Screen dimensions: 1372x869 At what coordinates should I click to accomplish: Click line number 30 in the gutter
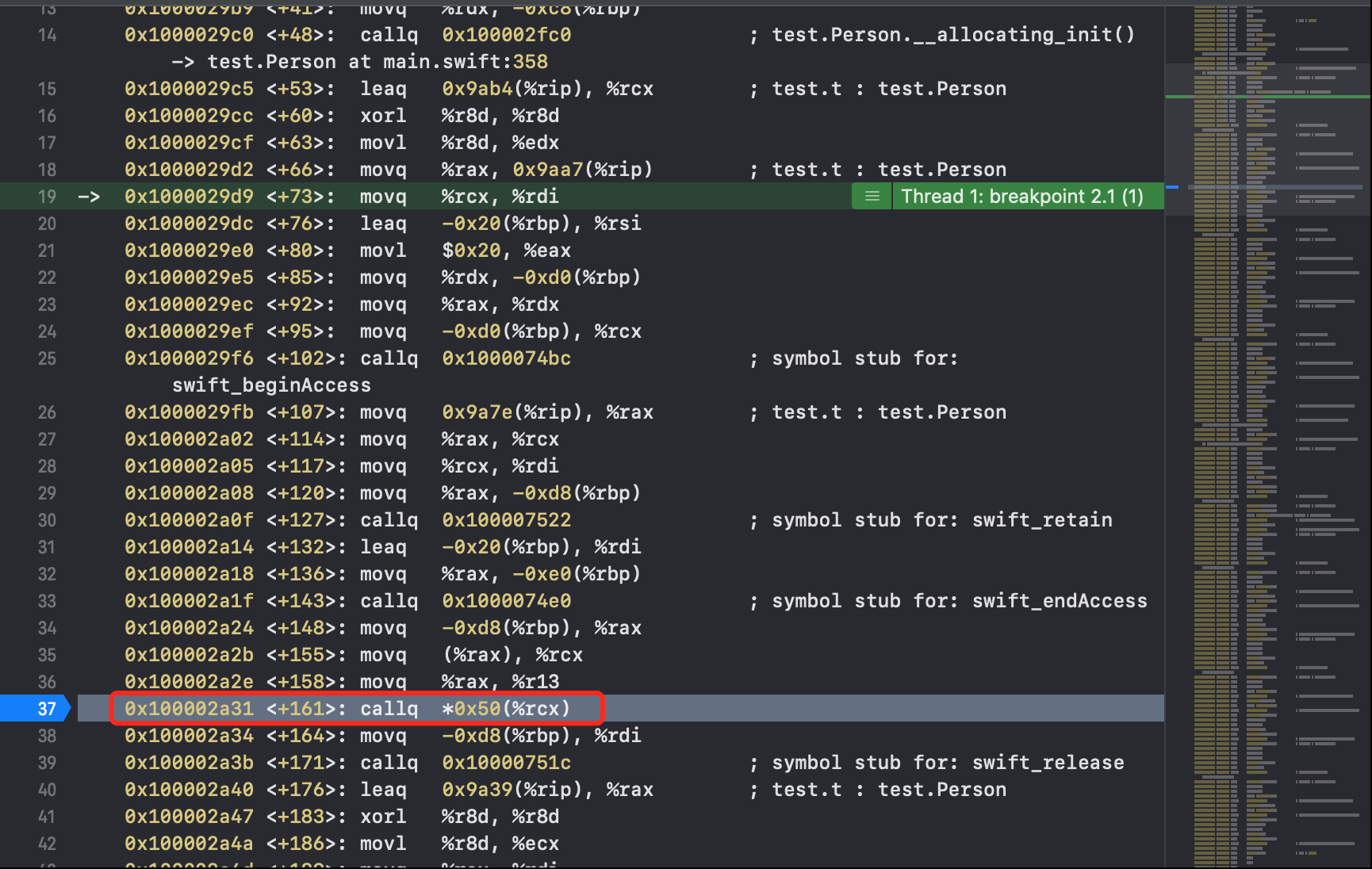point(47,520)
